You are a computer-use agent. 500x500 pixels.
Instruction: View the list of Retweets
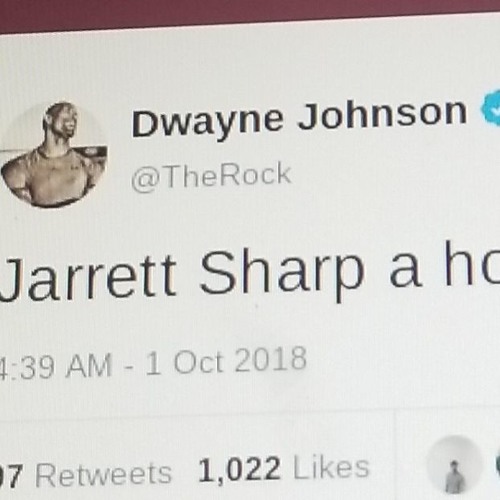coord(86,474)
